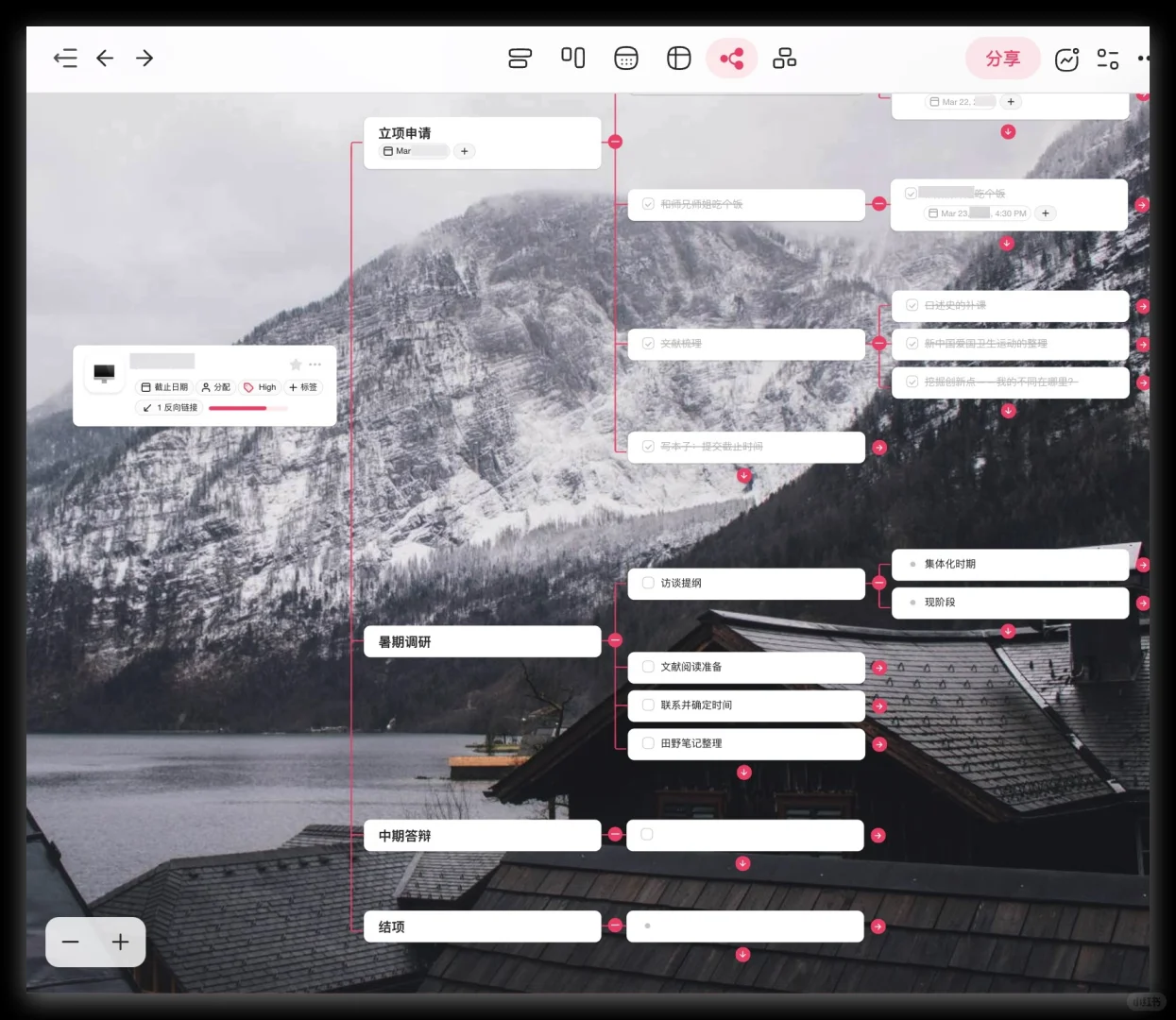Screen dimensions: 1176x1020
Task: Uncheck the 文献梳理 task
Action: tap(648, 344)
